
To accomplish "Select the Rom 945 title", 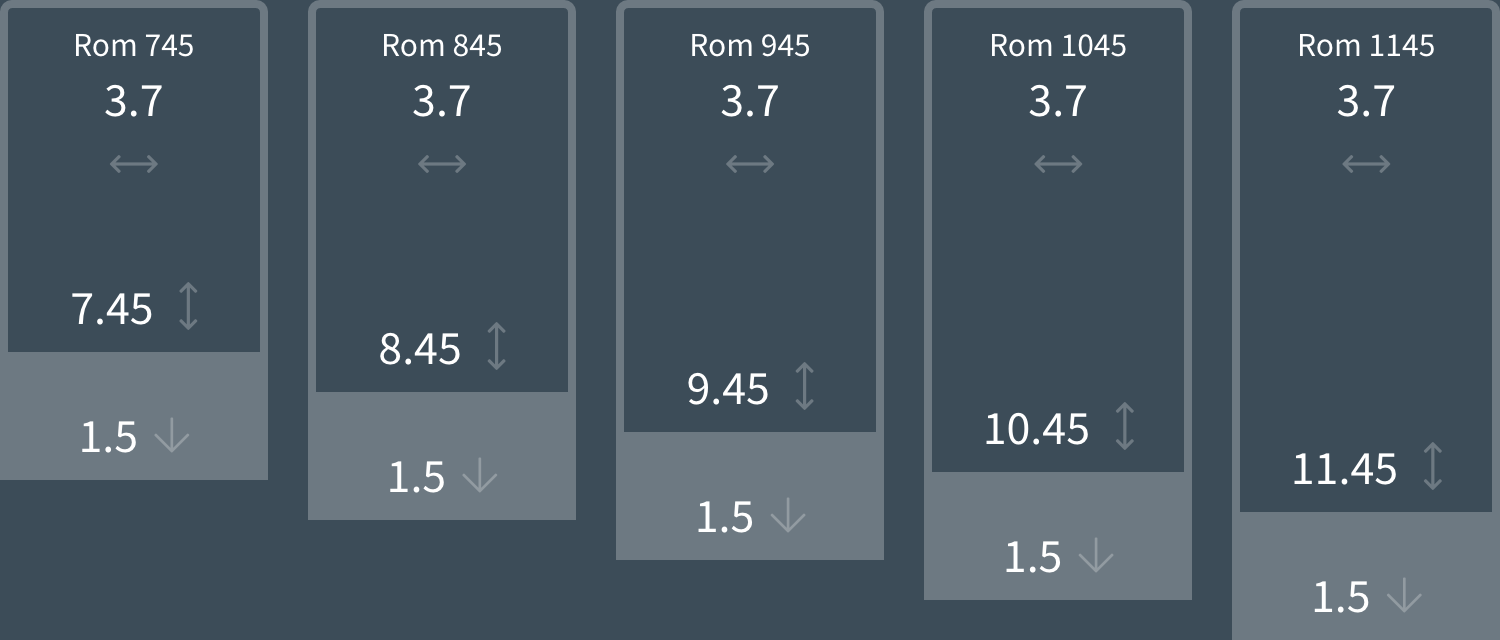I will [750, 45].
